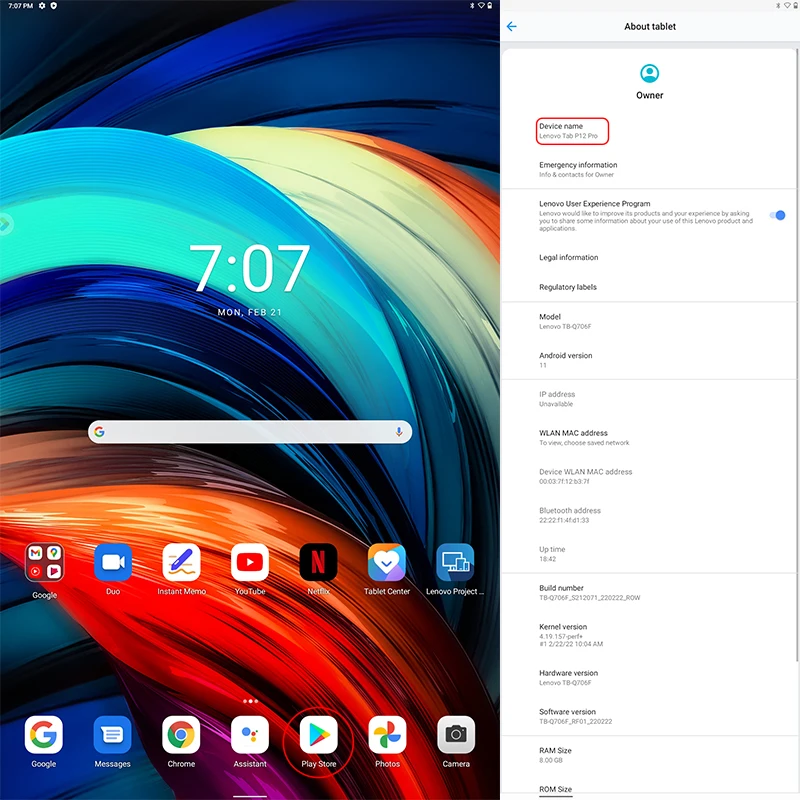Screen dimensions: 800x800
Task: Tap the home screen page indicator dots
Action: pos(250,701)
